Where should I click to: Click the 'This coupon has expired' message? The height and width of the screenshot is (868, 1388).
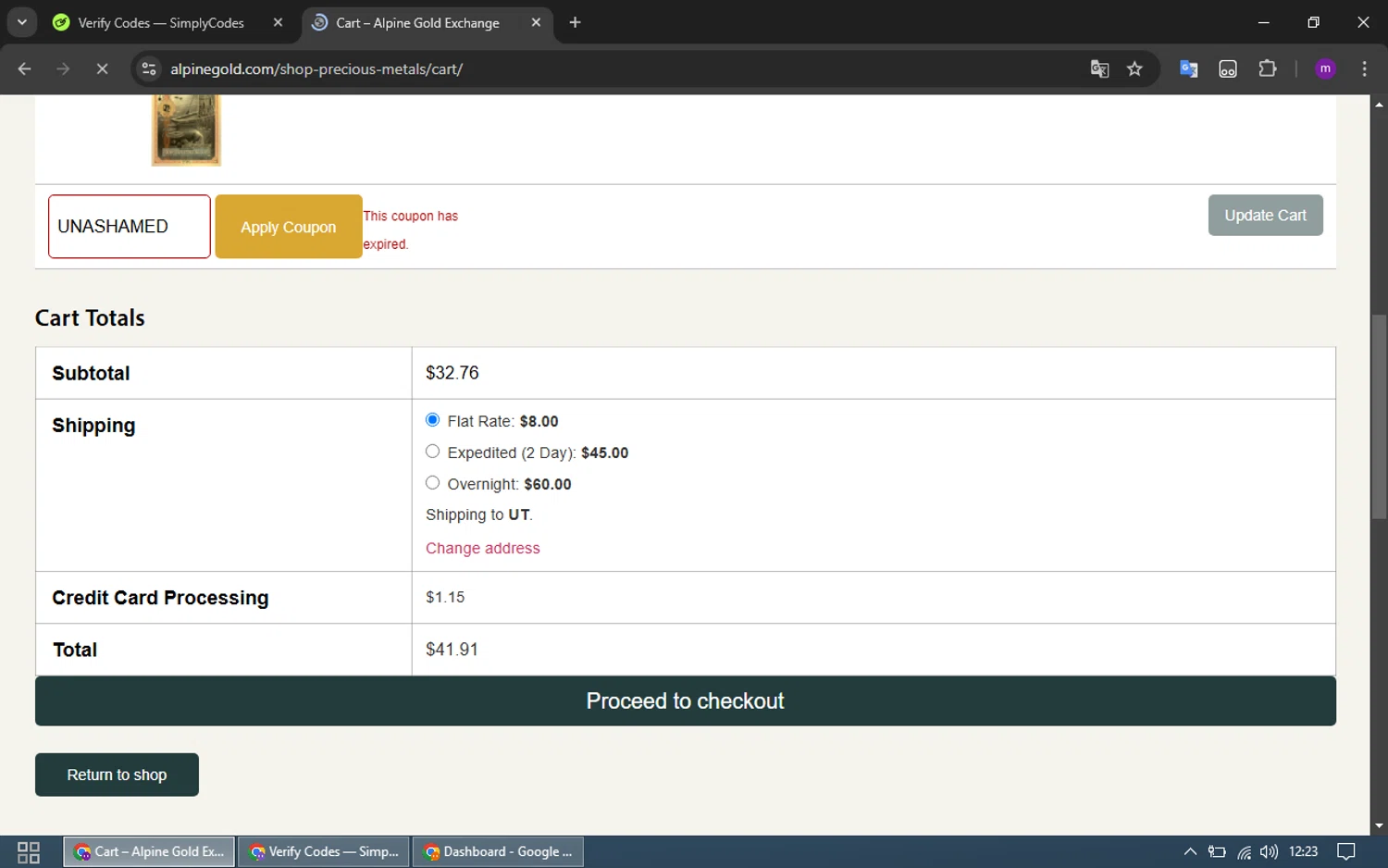pyautogui.click(x=411, y=229)
